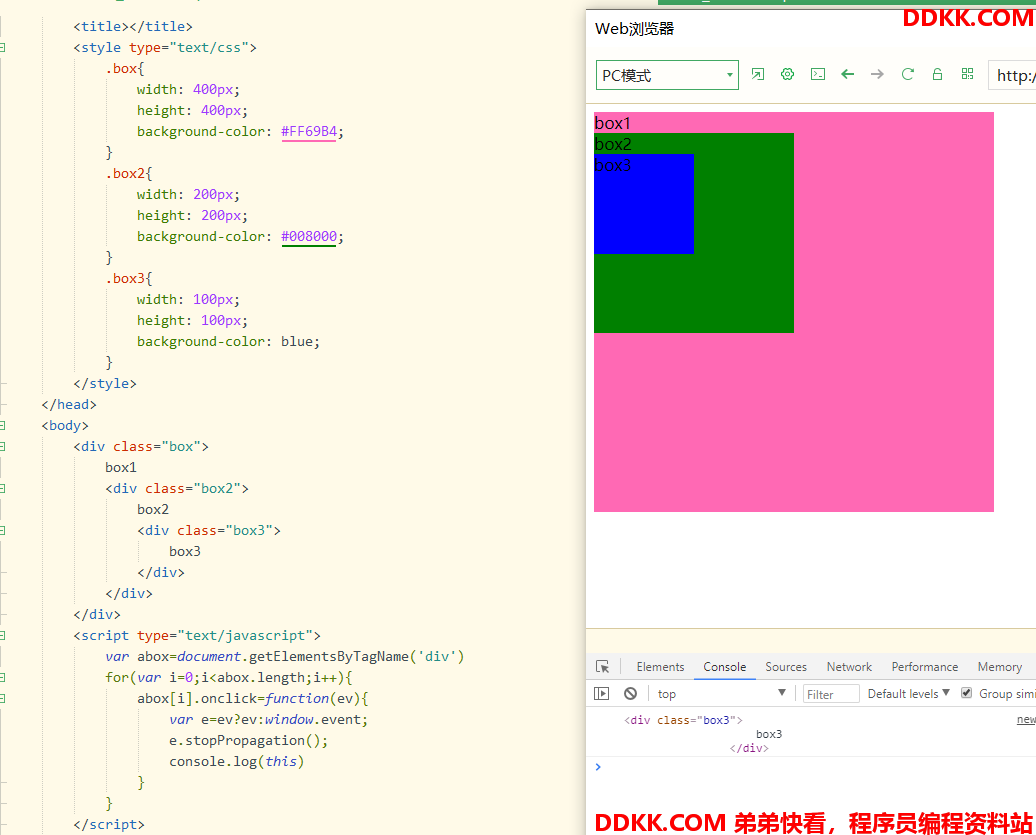The height and width of the screenshot is (835, 1036).
Task: Show the page QR code icon
Action: click(x=967, y=74)
